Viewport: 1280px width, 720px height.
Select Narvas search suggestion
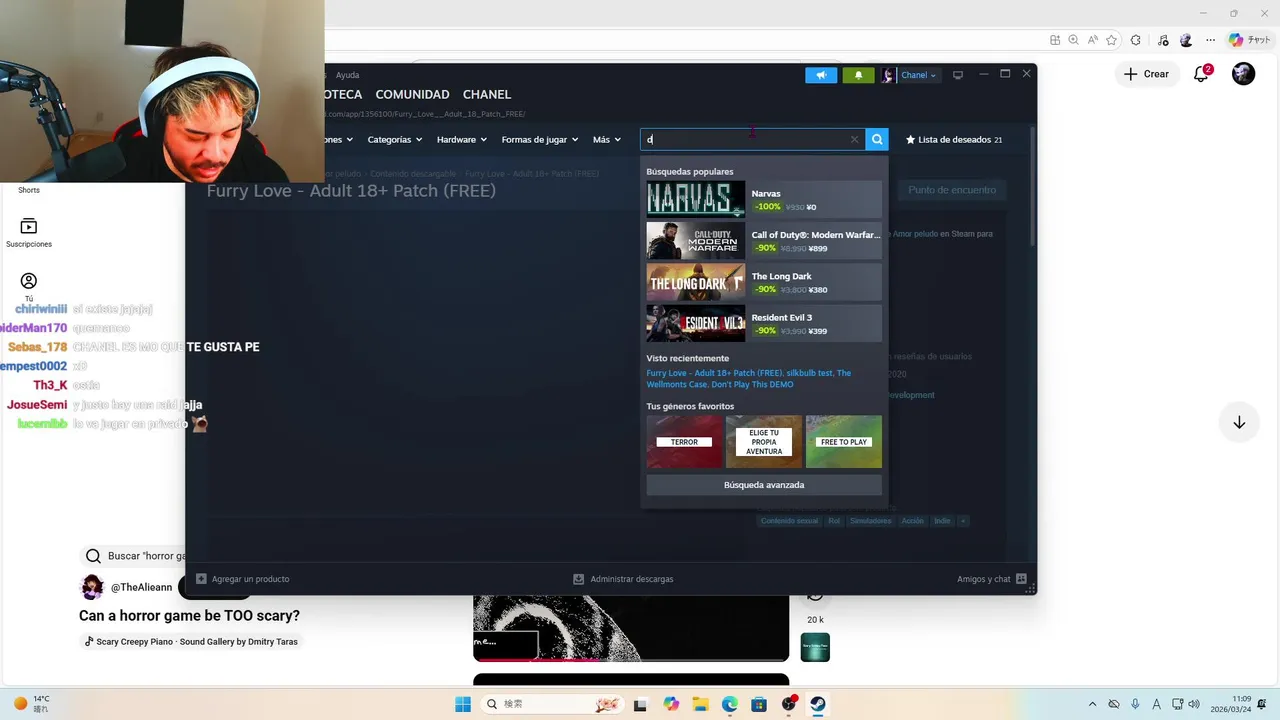click(x=764, y=200)
